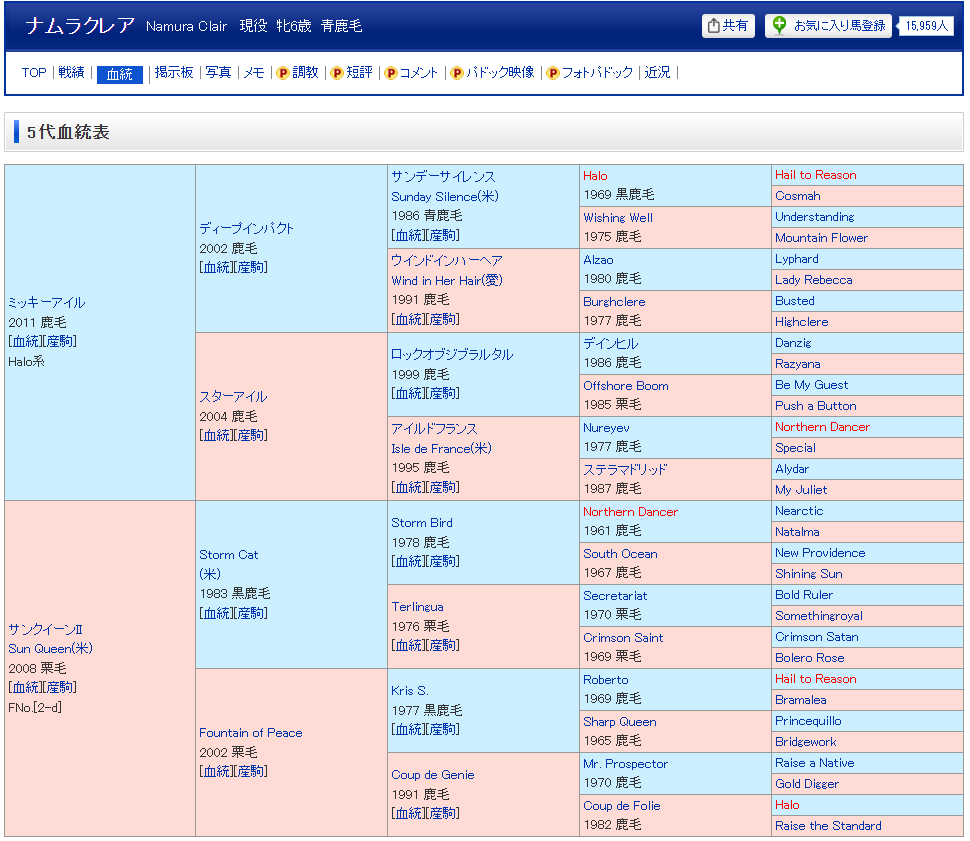Go to the TOP tab
This screenshot has height=841, width=970.
pyautogui.click(x=34, y=73)
